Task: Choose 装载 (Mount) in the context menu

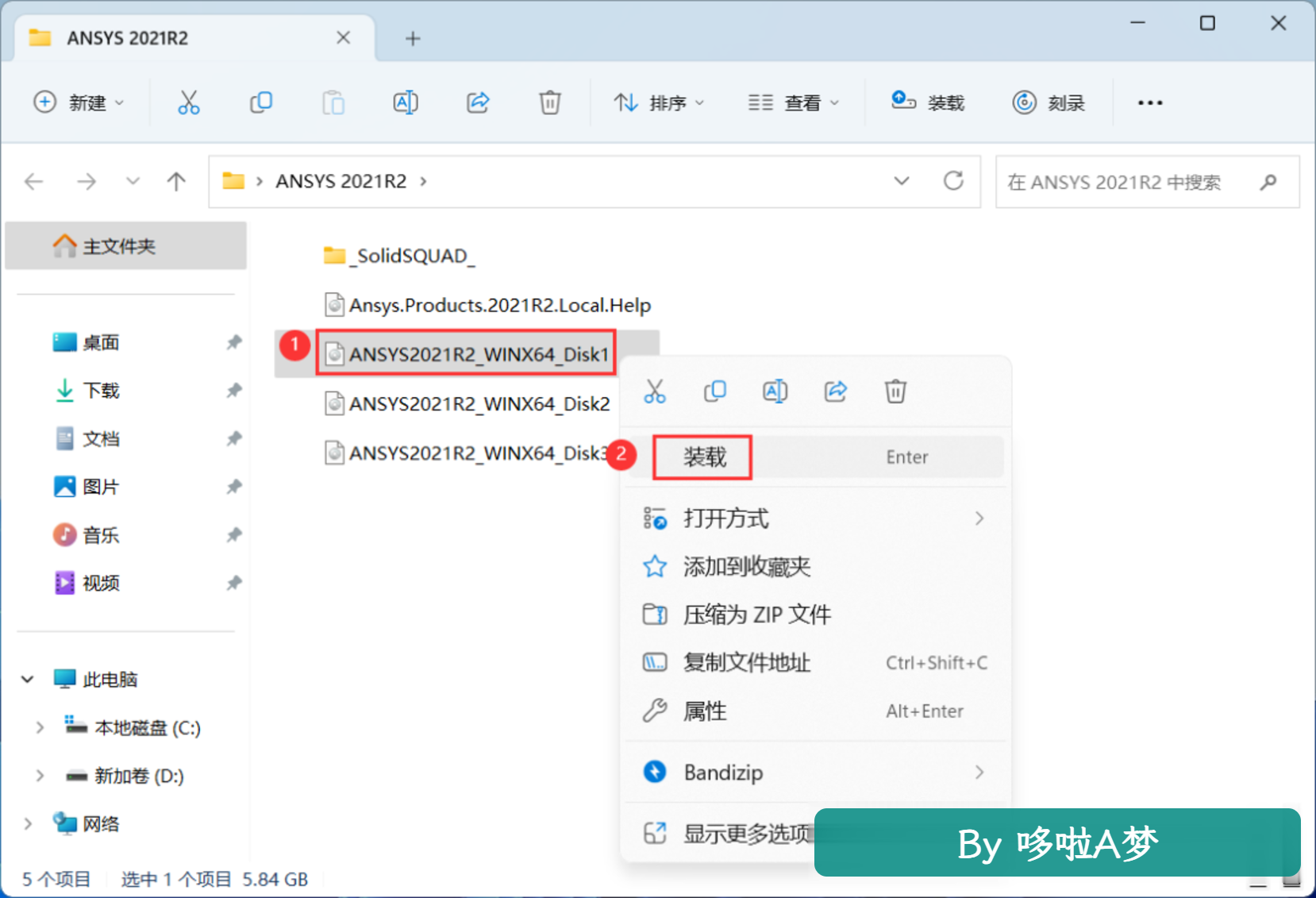Action: (815, 457)
